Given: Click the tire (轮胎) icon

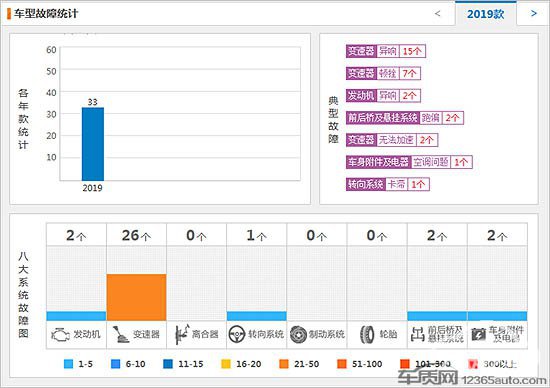Looking at the screenshot, I should [x=367, y=334].
